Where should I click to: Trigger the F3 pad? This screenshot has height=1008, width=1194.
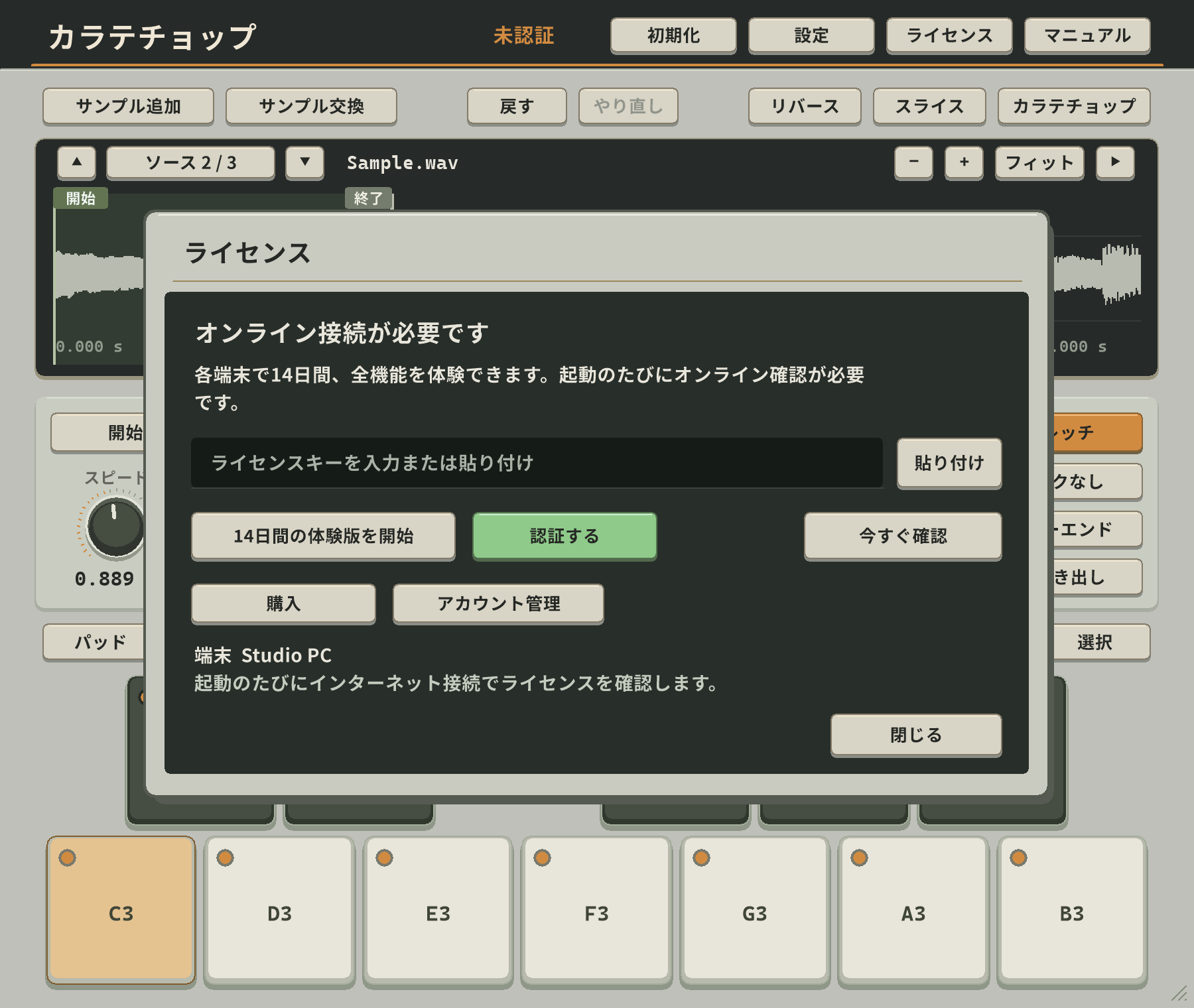[596, 910]
